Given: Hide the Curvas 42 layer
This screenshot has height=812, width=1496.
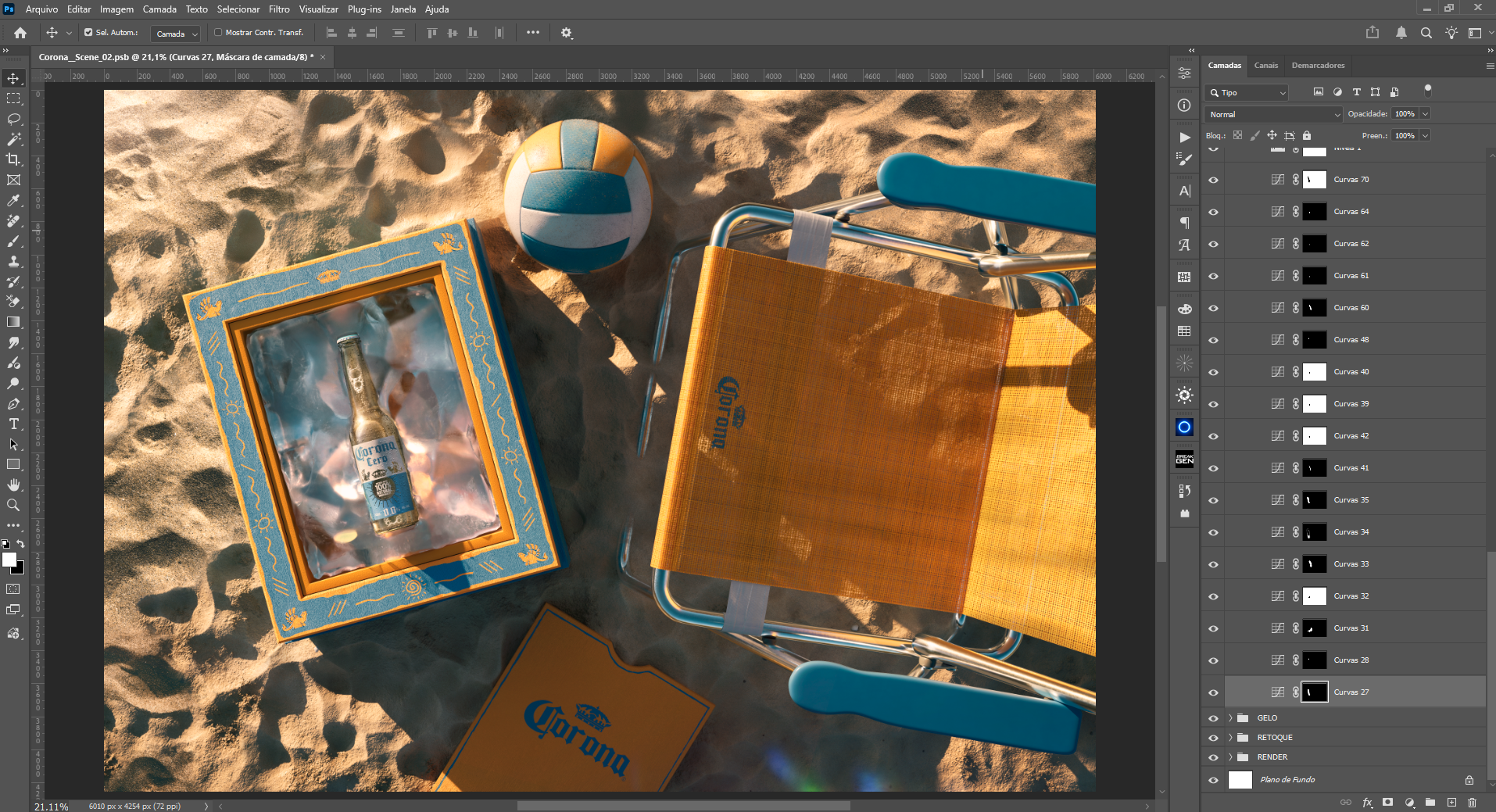Looking at the screenshot, I should [1214, 436].
